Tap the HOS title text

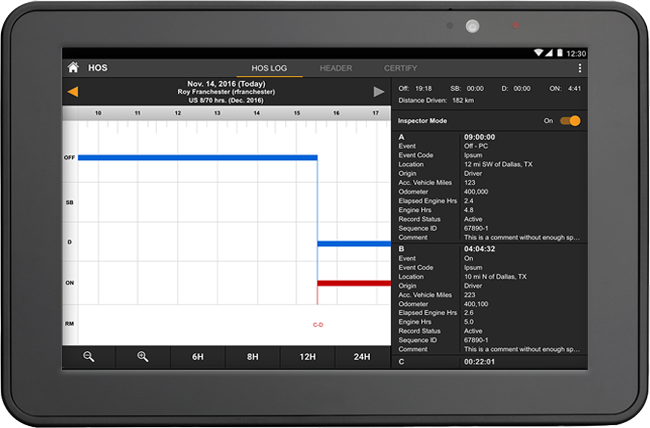98,68
